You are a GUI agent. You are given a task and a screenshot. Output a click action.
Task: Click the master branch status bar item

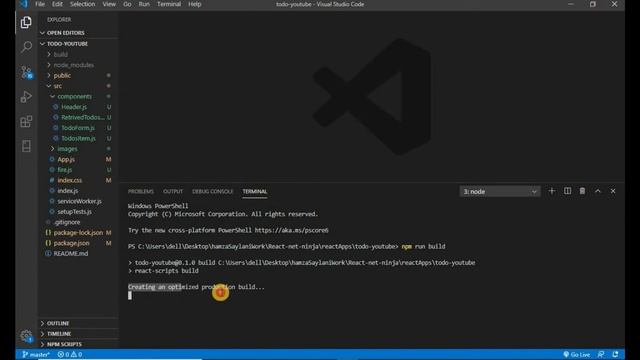pos(36,354)
